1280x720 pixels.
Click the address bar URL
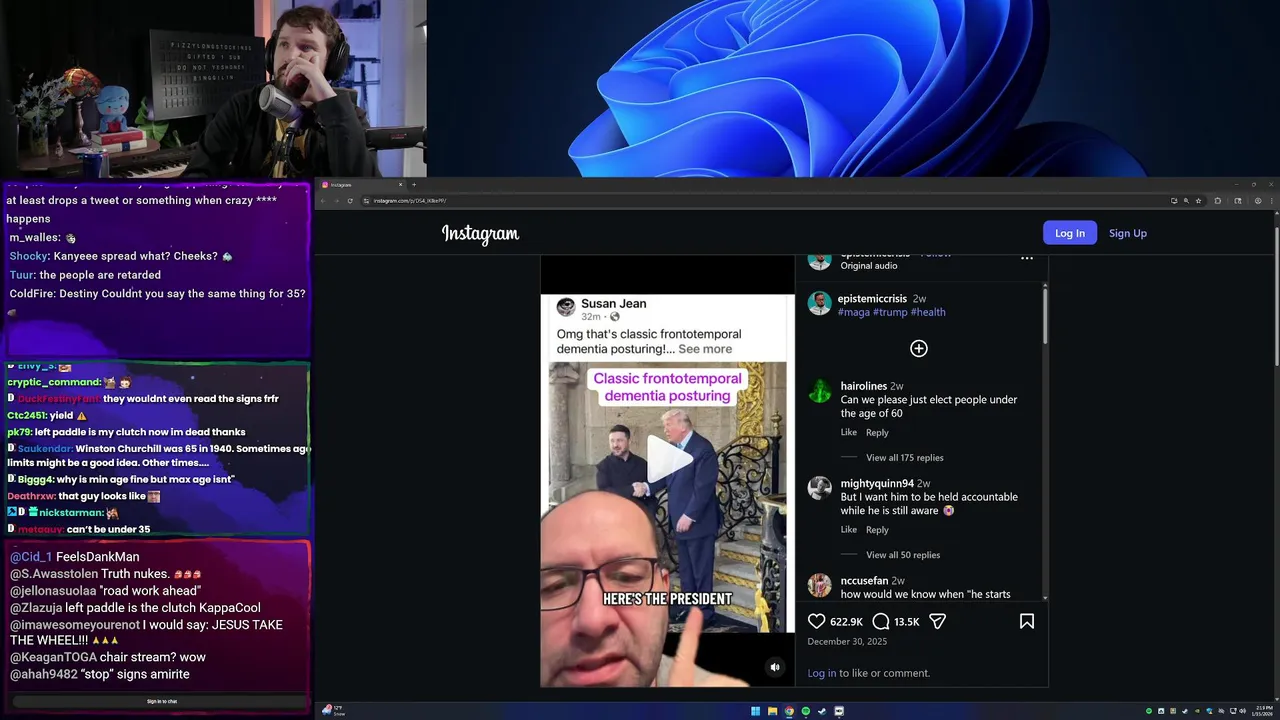(410, 201)
